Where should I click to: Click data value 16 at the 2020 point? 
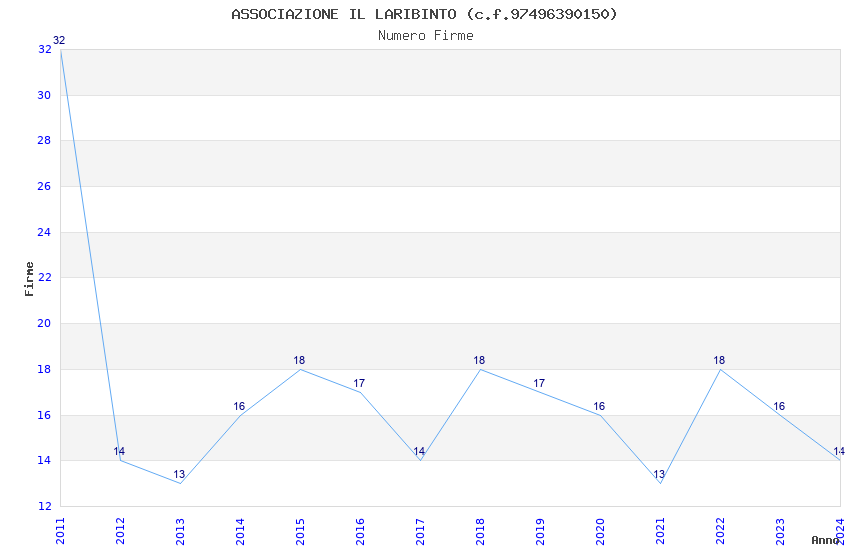pos(599,406)
